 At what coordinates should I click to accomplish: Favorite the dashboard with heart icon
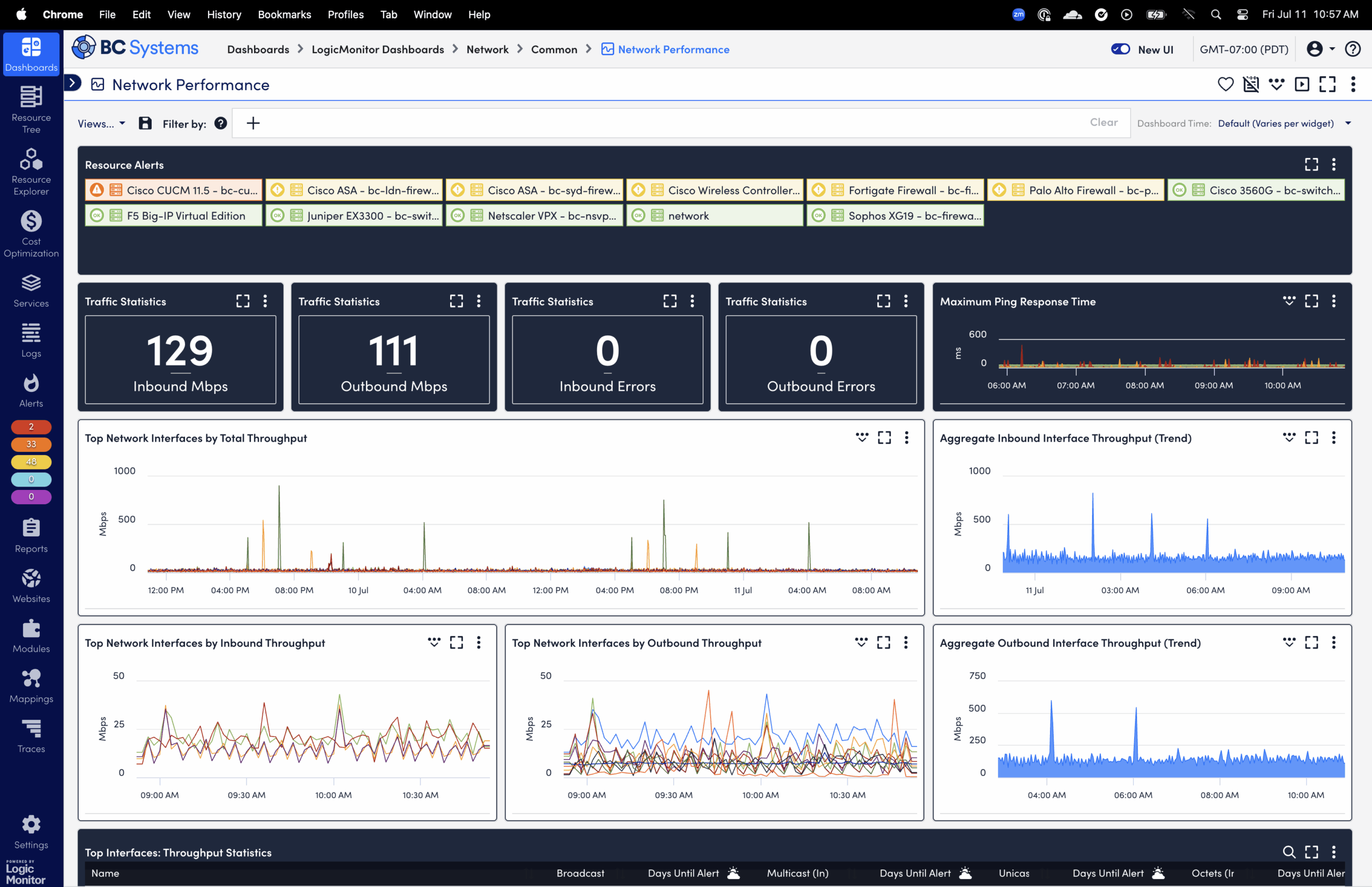[1226, 84]
